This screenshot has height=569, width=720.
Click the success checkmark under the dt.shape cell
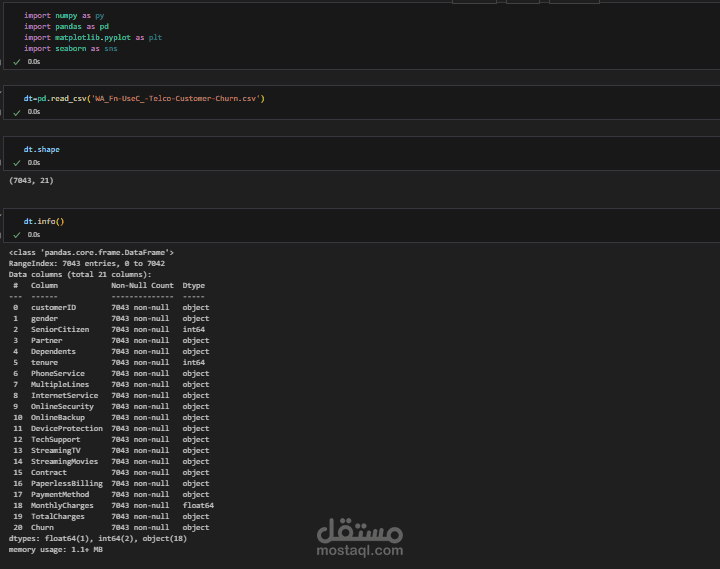coord(17,163)
